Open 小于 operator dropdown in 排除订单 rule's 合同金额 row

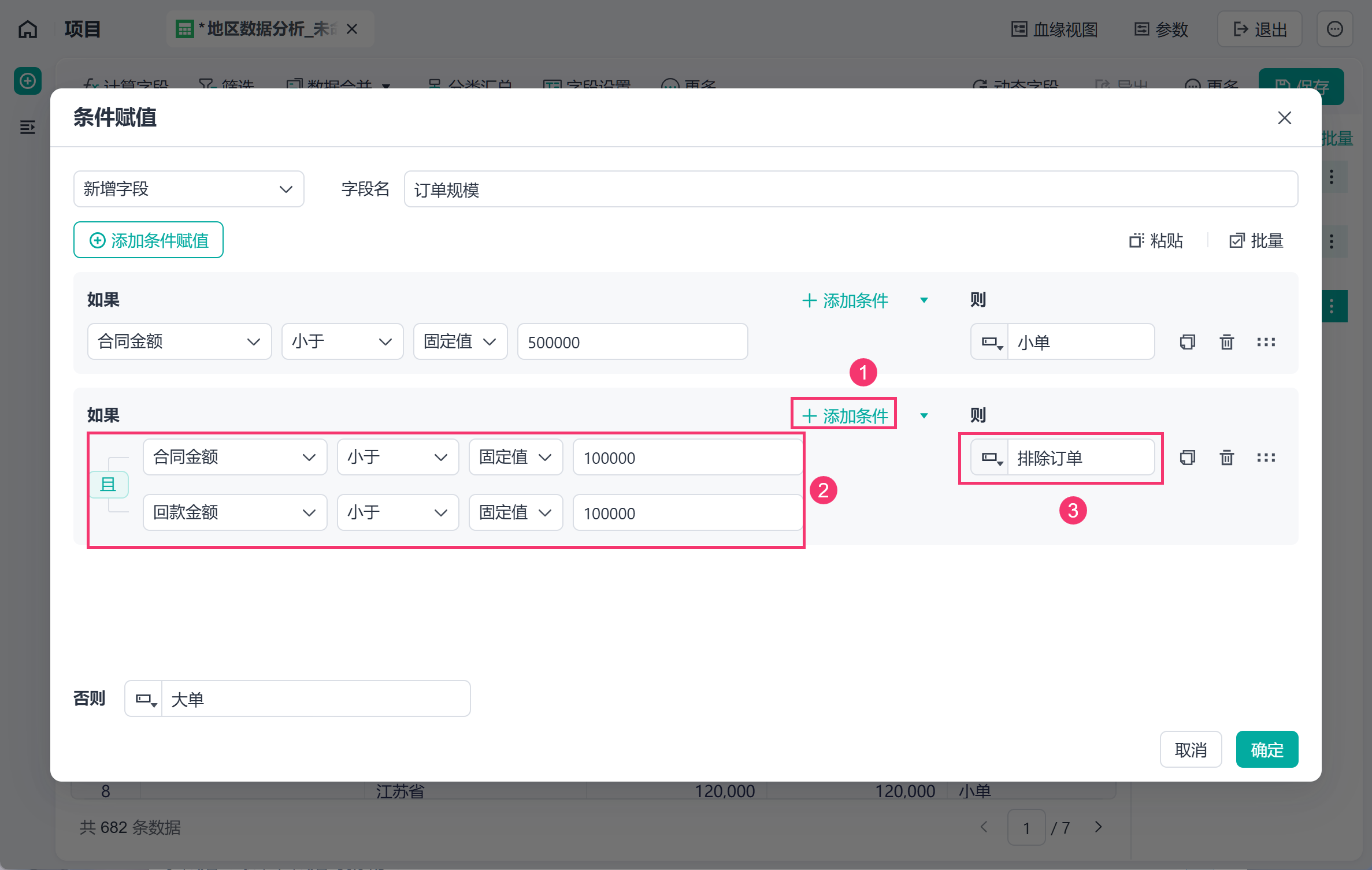[x=398, y=457]
